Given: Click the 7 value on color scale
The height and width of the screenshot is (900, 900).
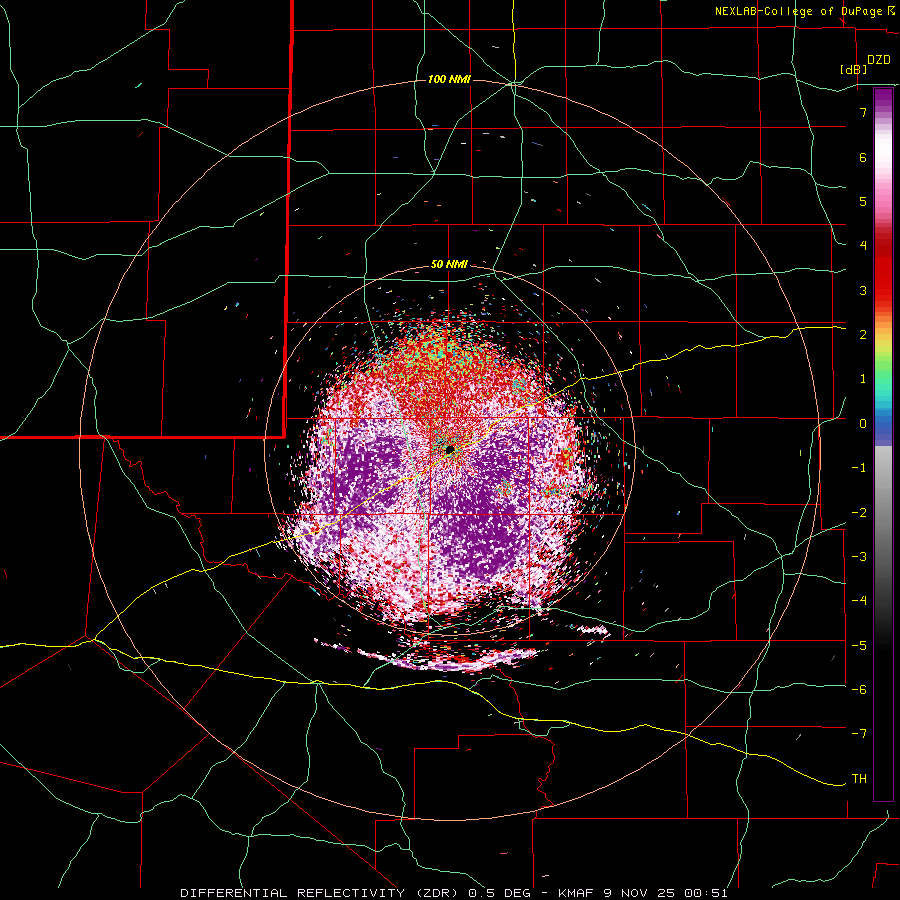Looking at the screenshot, I should point(863,112).
